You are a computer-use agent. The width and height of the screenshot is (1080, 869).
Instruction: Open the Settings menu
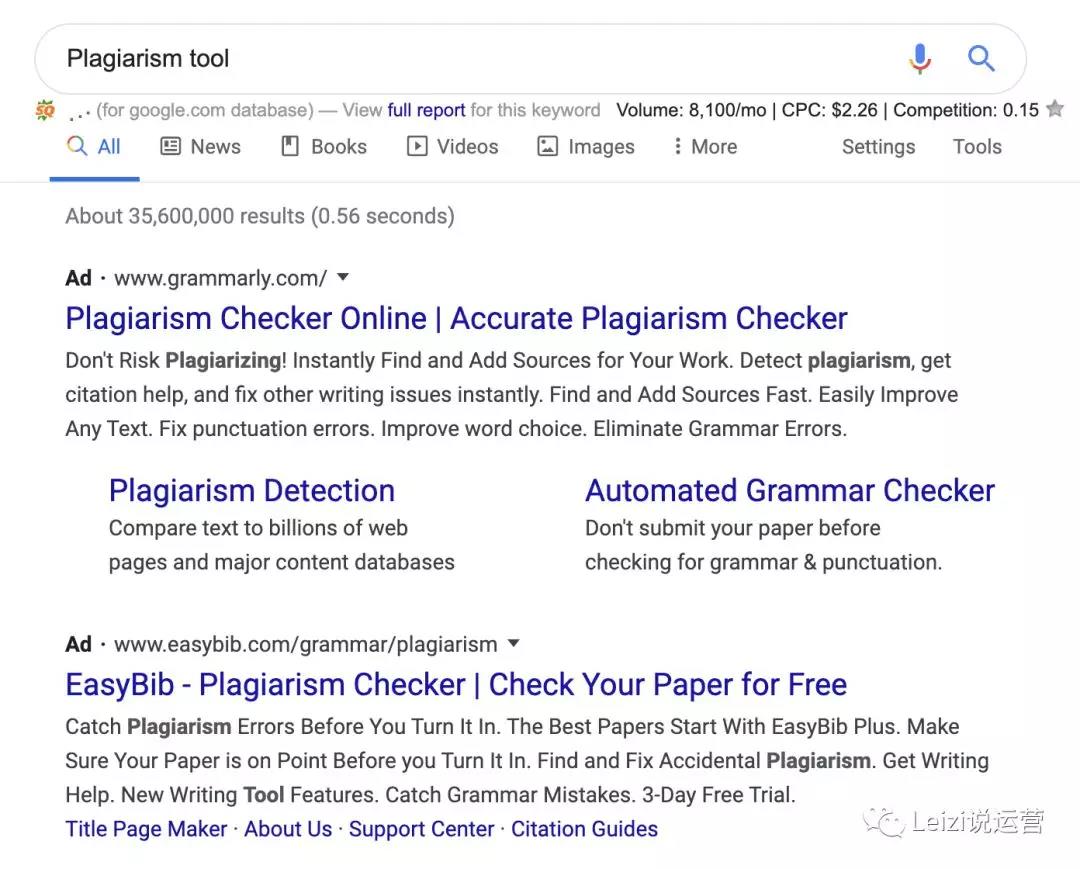point(878,147)
